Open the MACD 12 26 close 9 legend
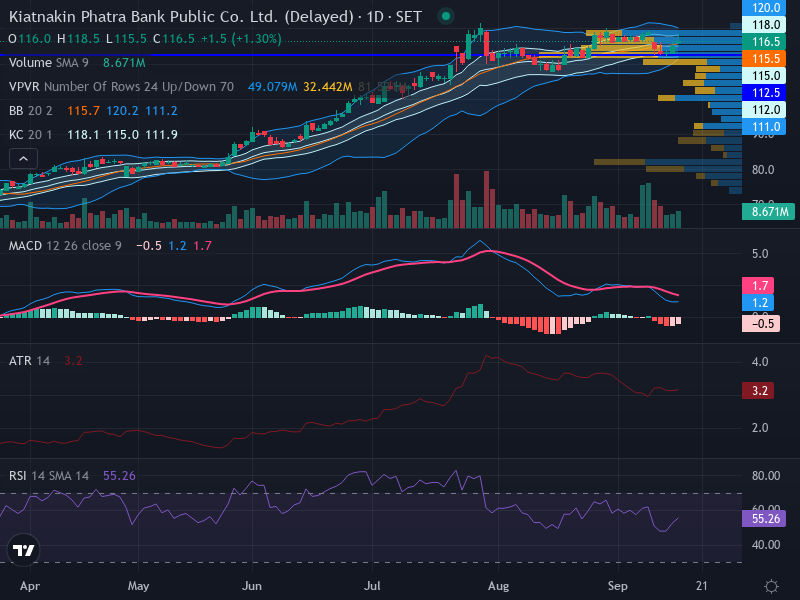The width and height of the screenshot is (800, 600). [65, 246]
